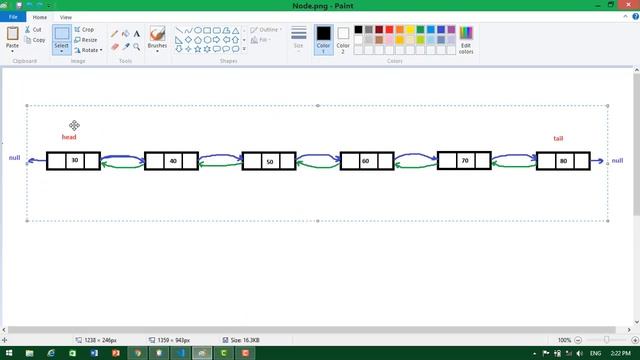Open the Outline dropdown
Screen dimensions: 640x360
[266, 30]
